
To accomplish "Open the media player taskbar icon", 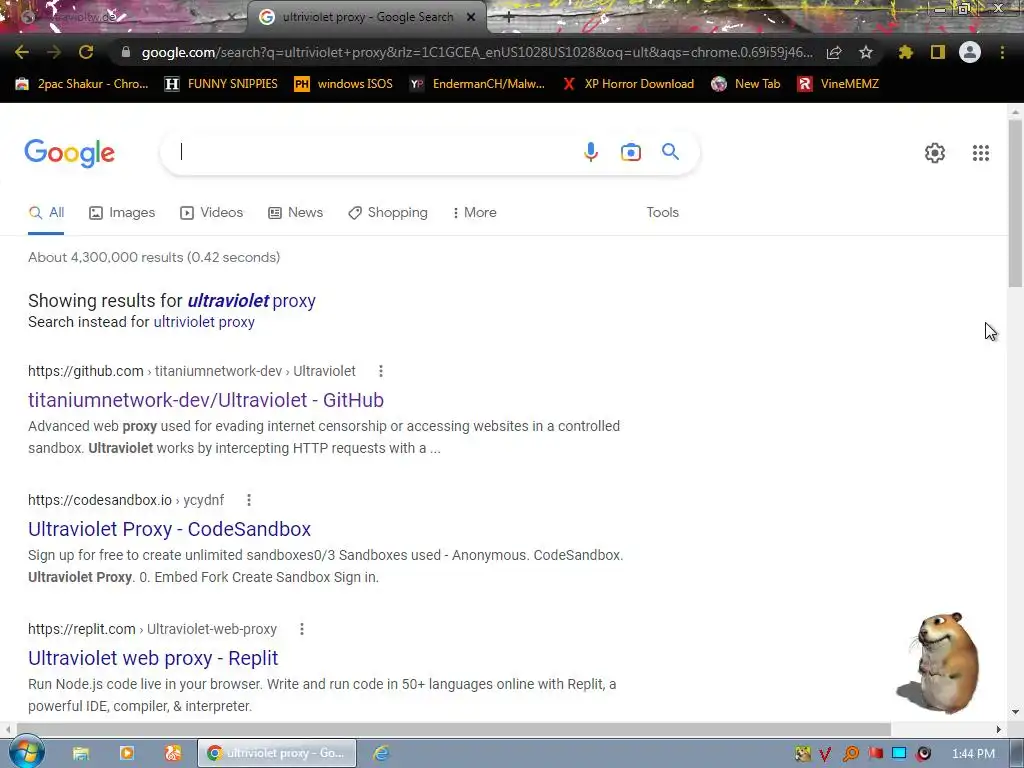I will 127,754.
